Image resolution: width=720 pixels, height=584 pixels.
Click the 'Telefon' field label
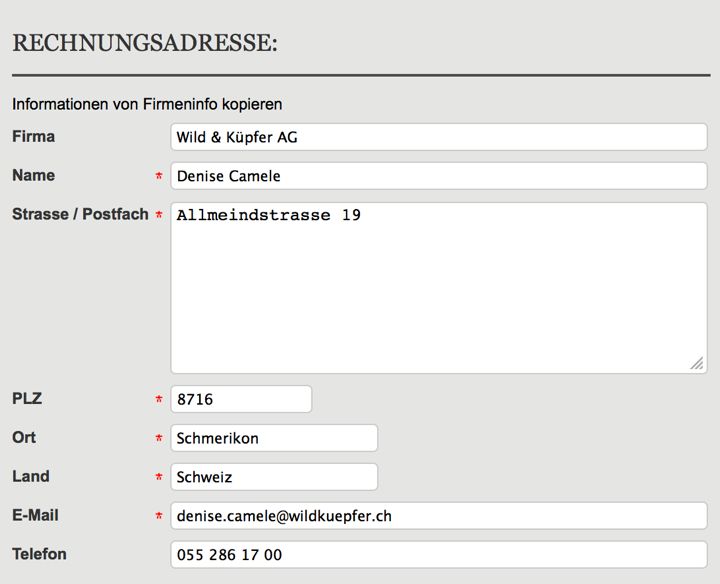(x=39, y=553)
